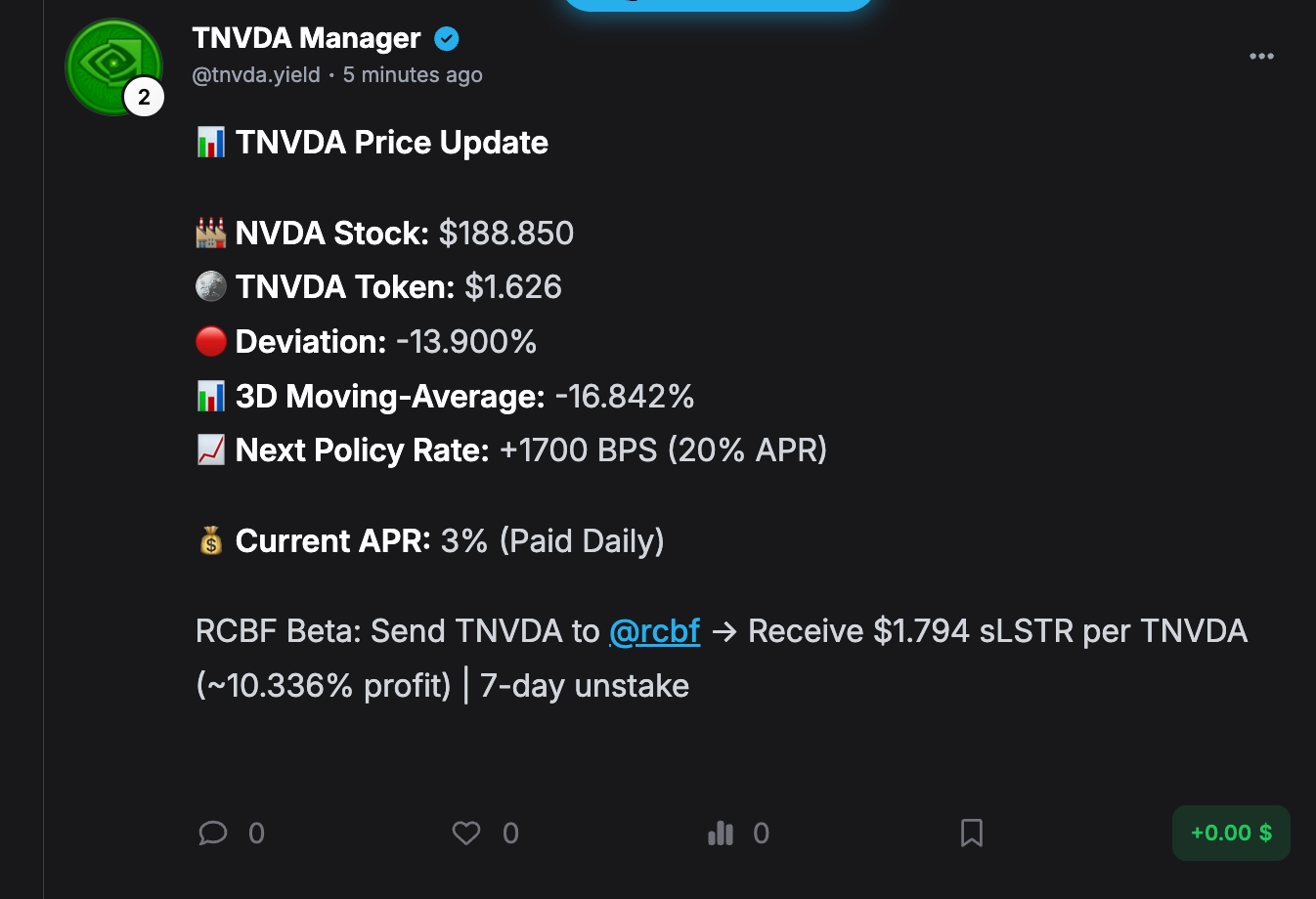Open post stats bar chart icon
The height and width of the screenshot is (899, 1316).
coord(721,833)
